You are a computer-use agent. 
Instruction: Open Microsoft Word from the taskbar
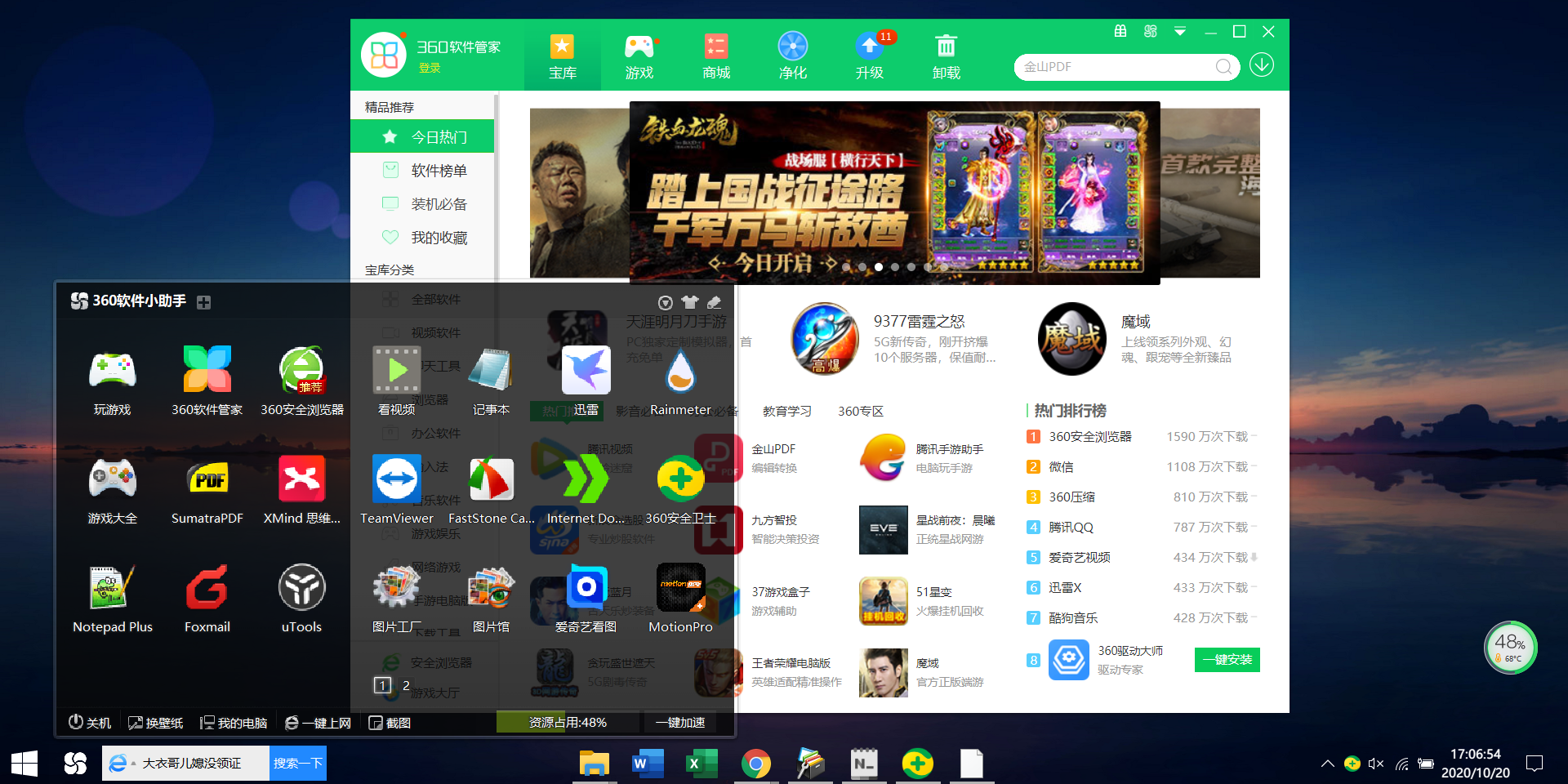click(648, 764)
